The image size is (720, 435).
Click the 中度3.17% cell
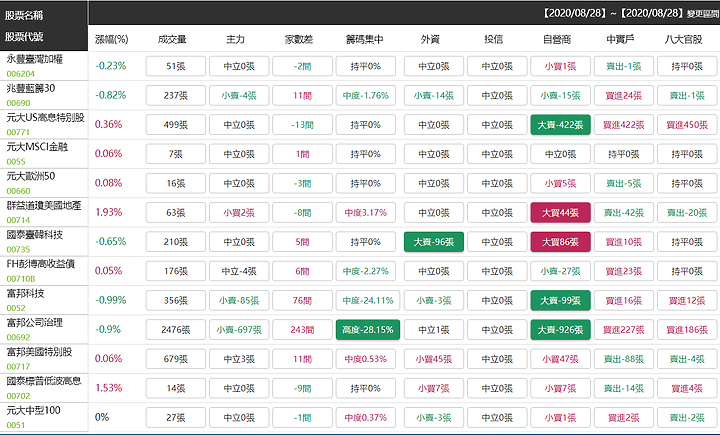click(366, 213)
